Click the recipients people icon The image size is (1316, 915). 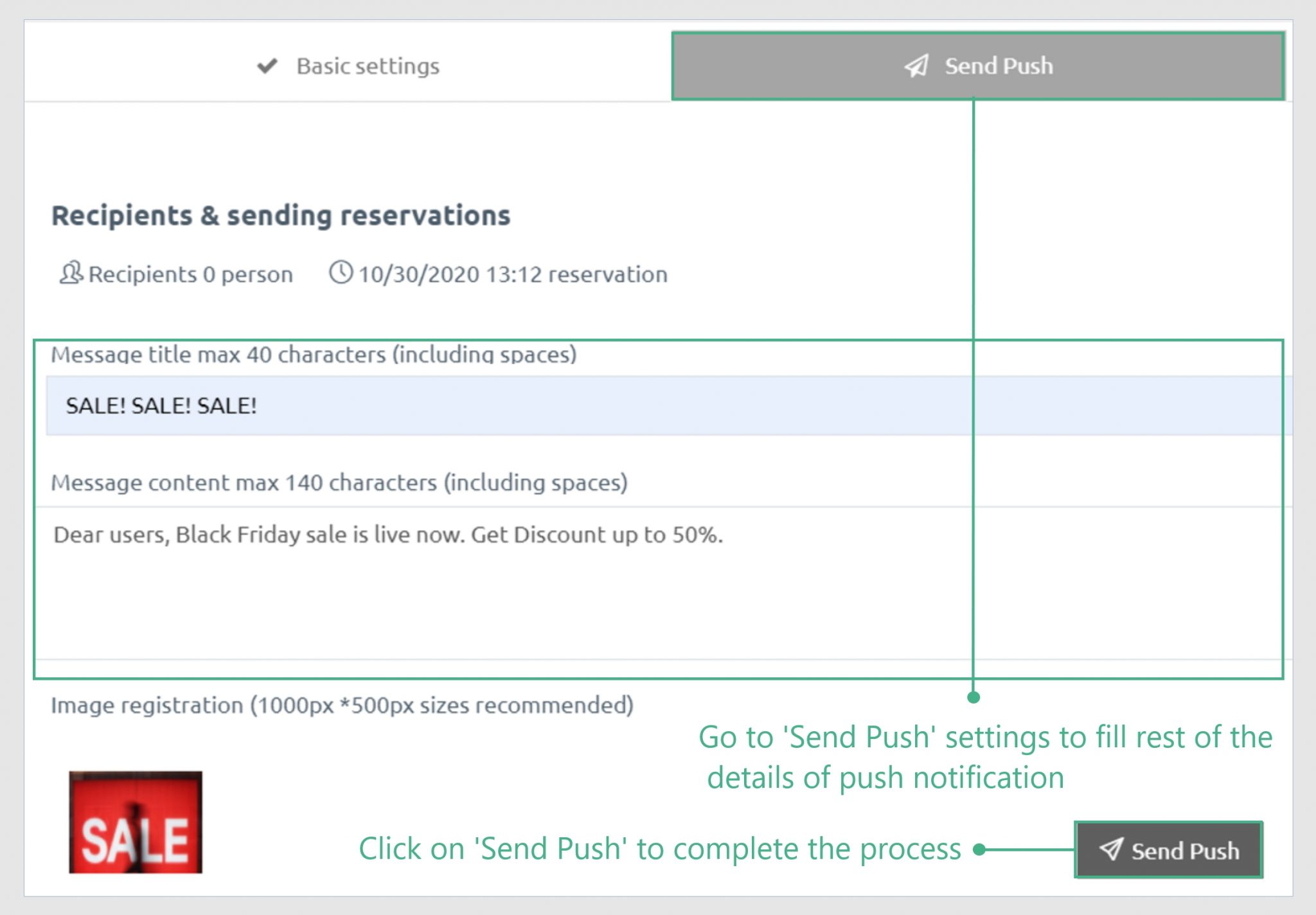(x=71, y=273)
